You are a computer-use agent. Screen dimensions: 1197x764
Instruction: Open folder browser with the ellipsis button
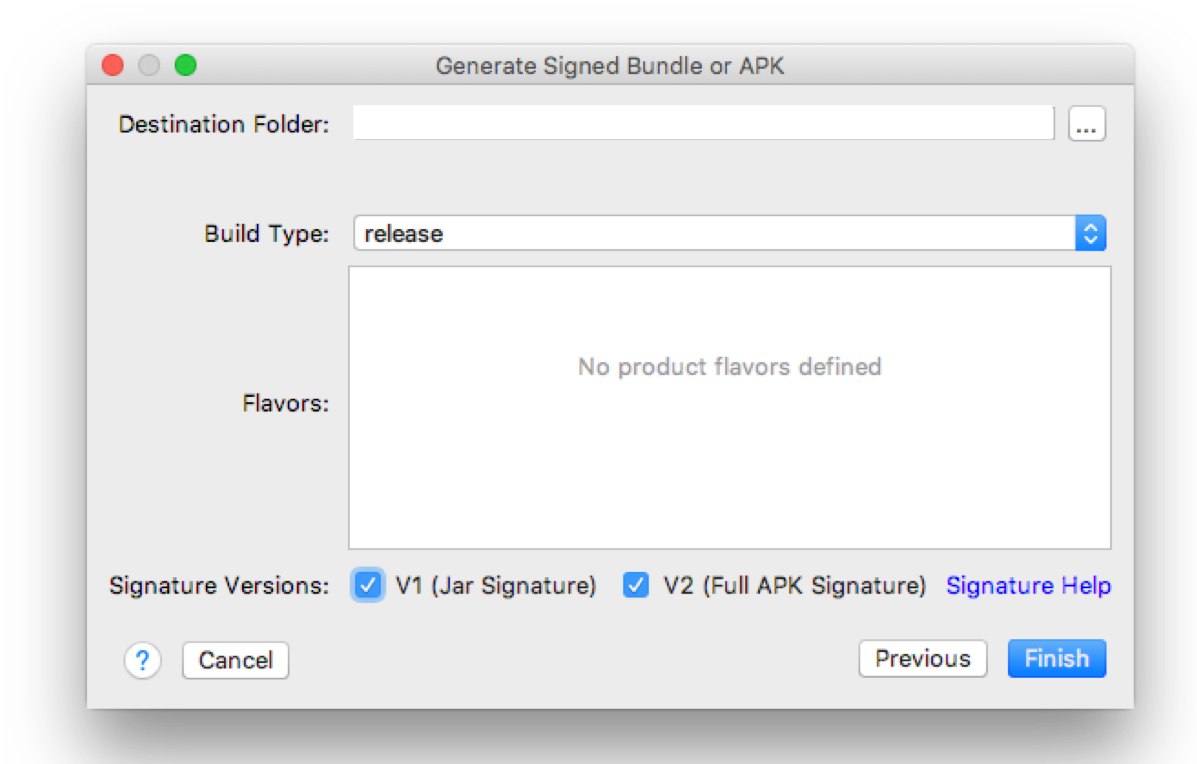(x=1086, y=124)
